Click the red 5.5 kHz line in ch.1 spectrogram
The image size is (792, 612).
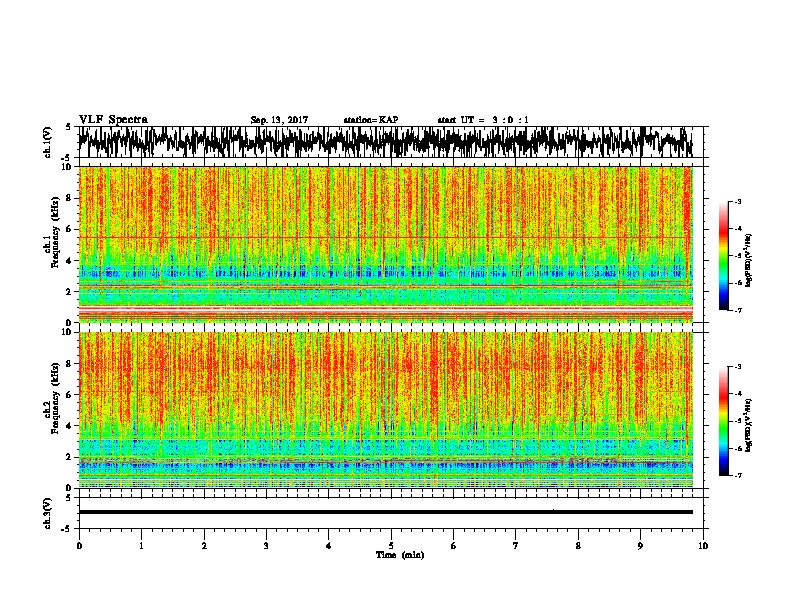385,237
